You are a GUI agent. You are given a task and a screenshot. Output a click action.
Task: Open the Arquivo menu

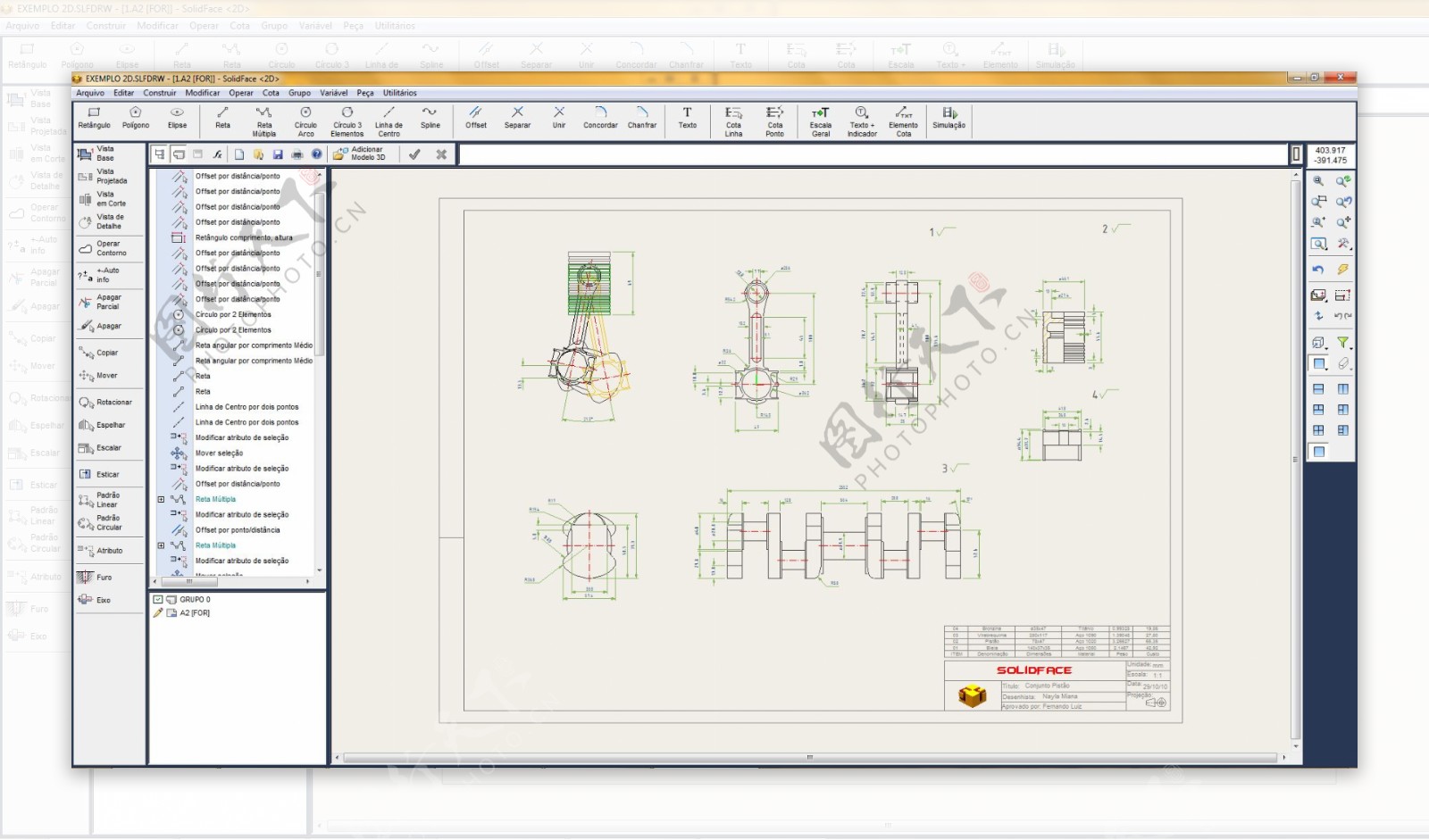(90, 93)
